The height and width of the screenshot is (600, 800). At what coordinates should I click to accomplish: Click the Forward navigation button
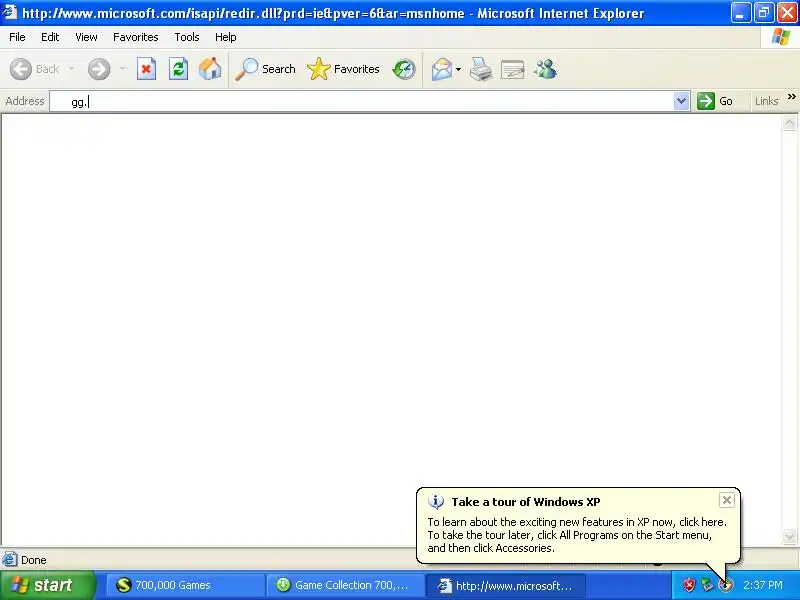point(99,69)
